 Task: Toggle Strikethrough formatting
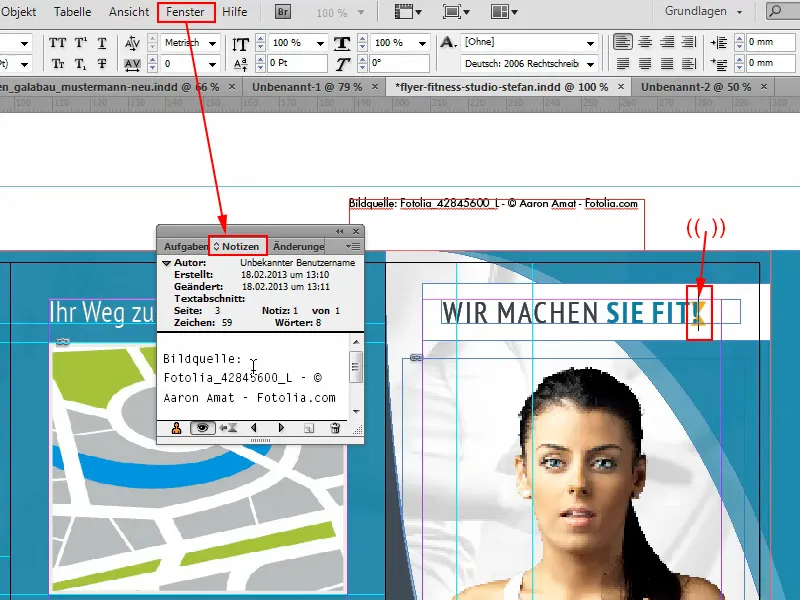pyautogui.click(x=102, y=64)
